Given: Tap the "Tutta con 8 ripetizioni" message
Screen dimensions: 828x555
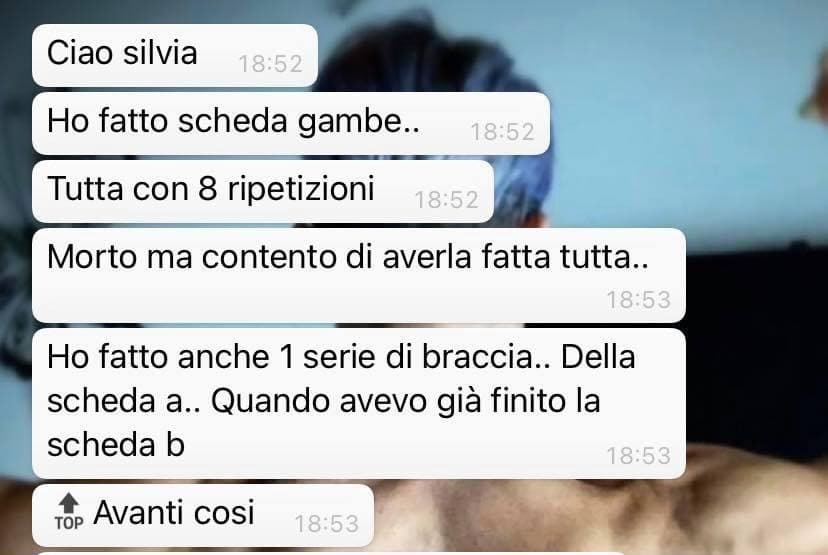Looking at the screenshot, I should tap(263, 192).
